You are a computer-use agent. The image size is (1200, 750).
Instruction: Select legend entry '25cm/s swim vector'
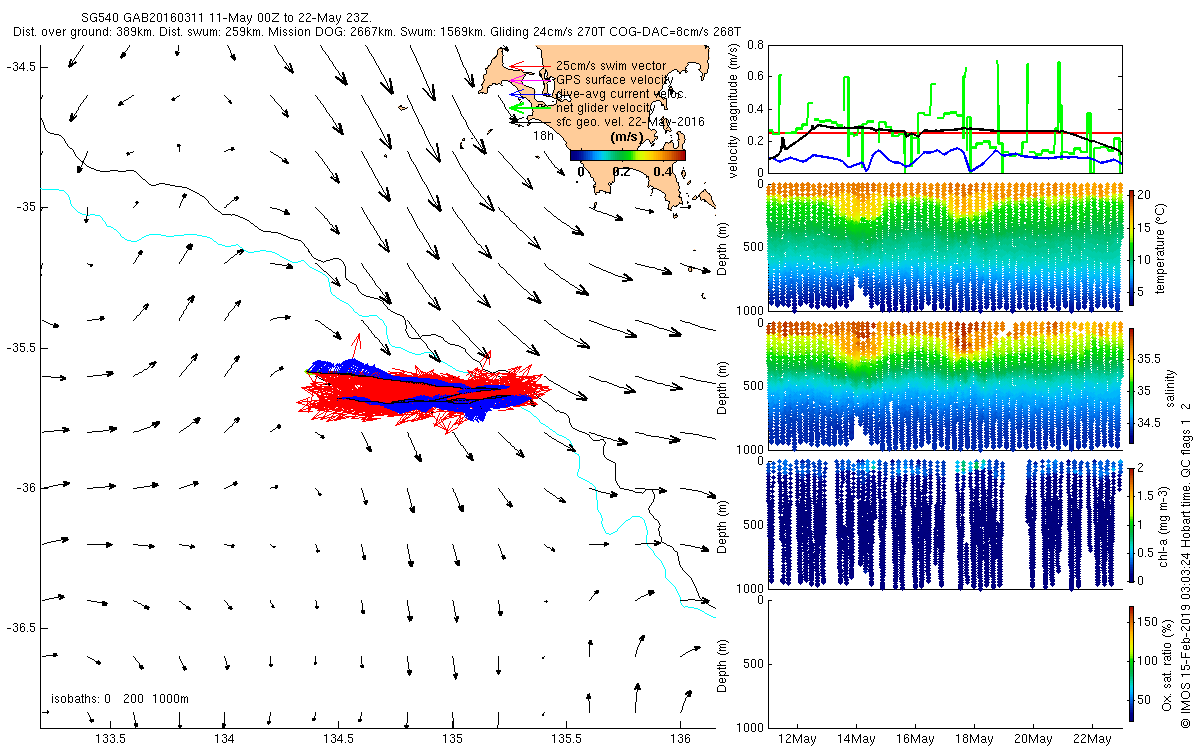pyautogui.click(x=609, y=67)
